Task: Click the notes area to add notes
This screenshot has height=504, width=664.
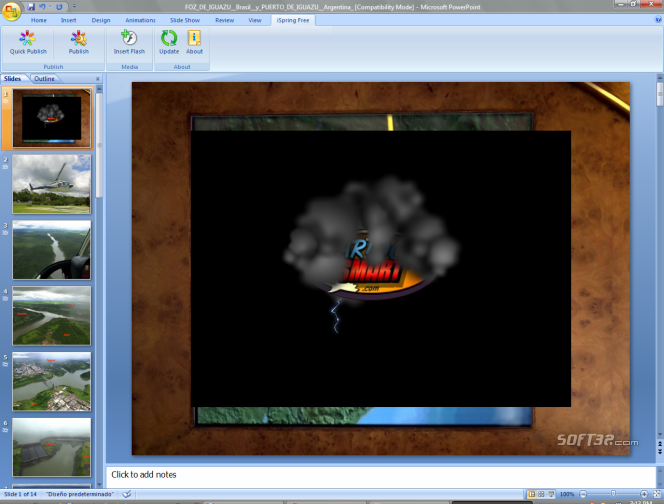Action: (380, 475)
